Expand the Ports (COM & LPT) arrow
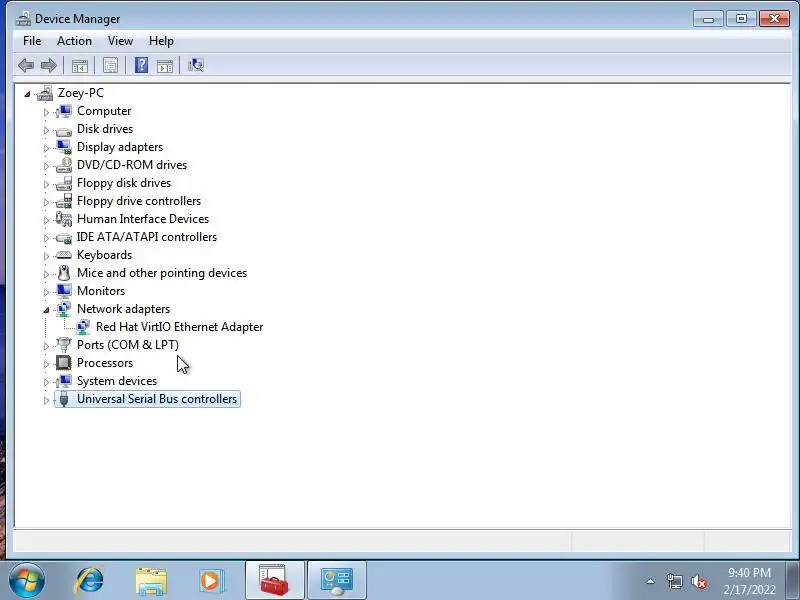The image size is (800, 600). pos(46,346)
